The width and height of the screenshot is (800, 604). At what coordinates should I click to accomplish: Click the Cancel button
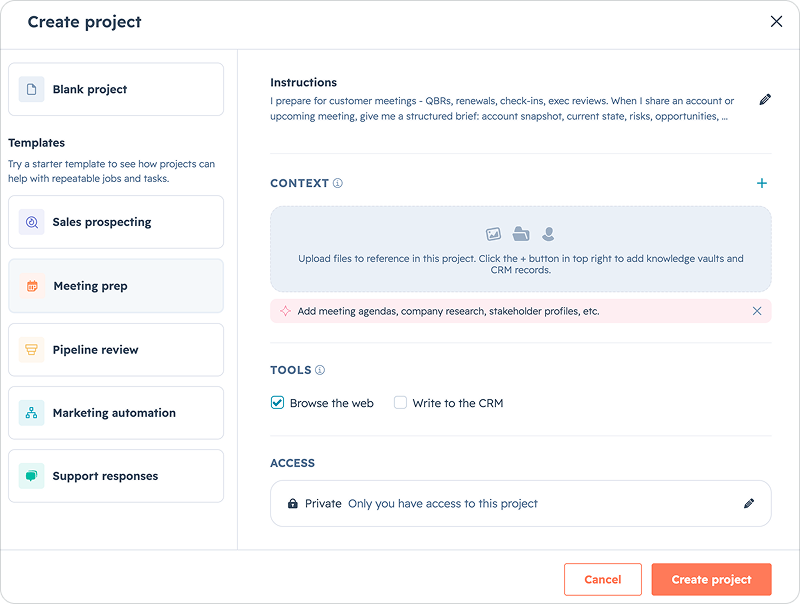coord(603,580)
